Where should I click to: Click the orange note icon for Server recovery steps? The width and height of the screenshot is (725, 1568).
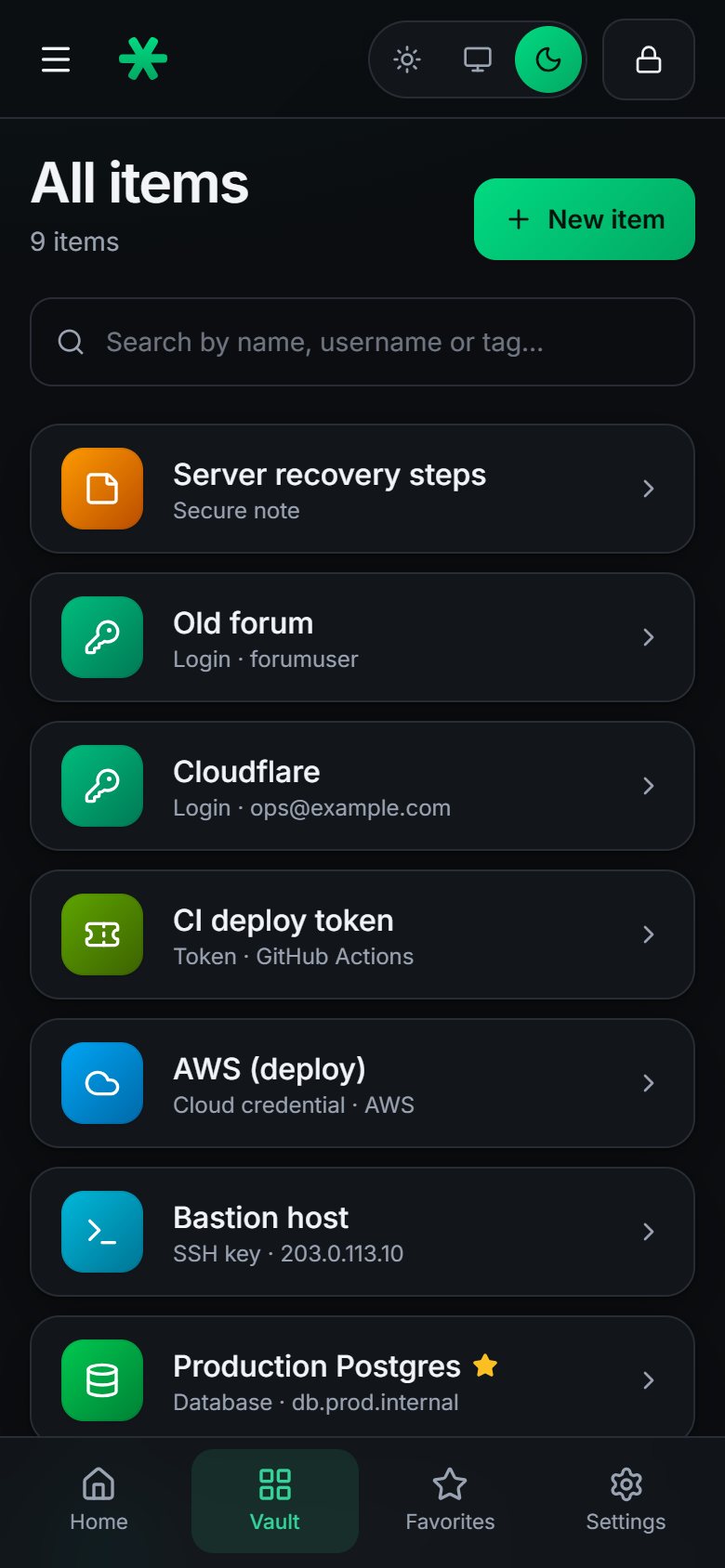[102, 489]
